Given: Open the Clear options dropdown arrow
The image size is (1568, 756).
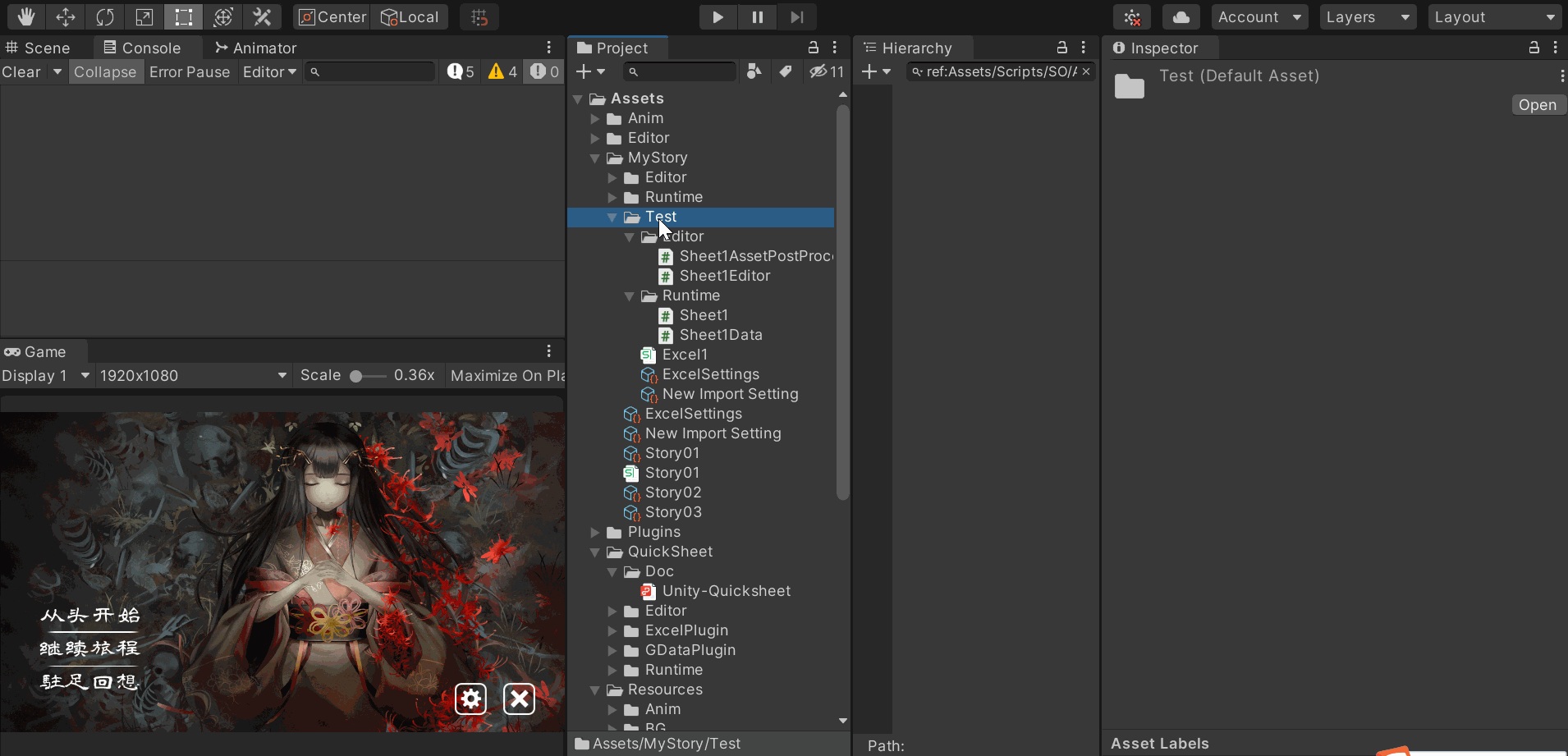Looking at the screenshot, I should click(57, 72).
